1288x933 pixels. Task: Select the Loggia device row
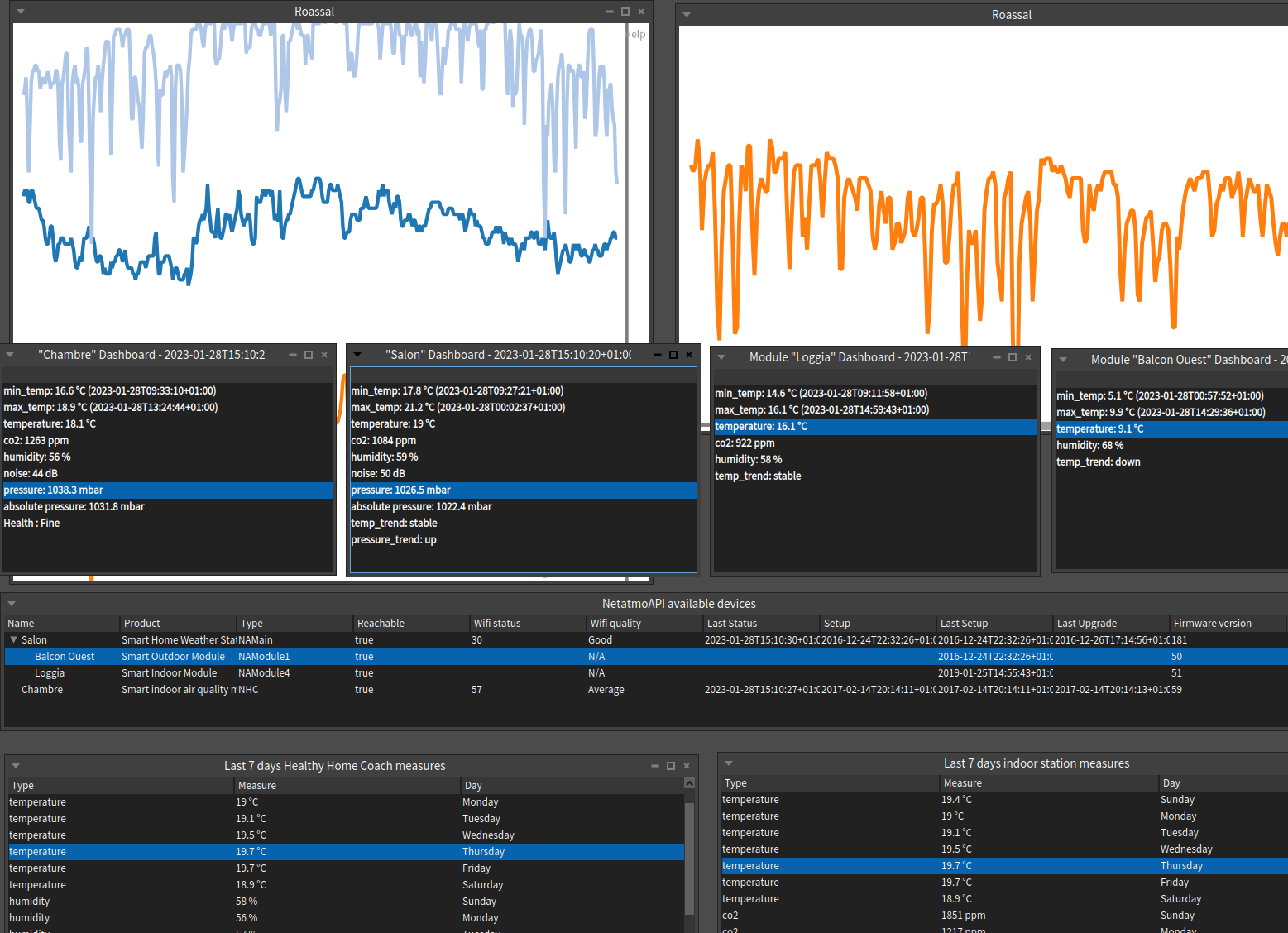coord(646,673)
